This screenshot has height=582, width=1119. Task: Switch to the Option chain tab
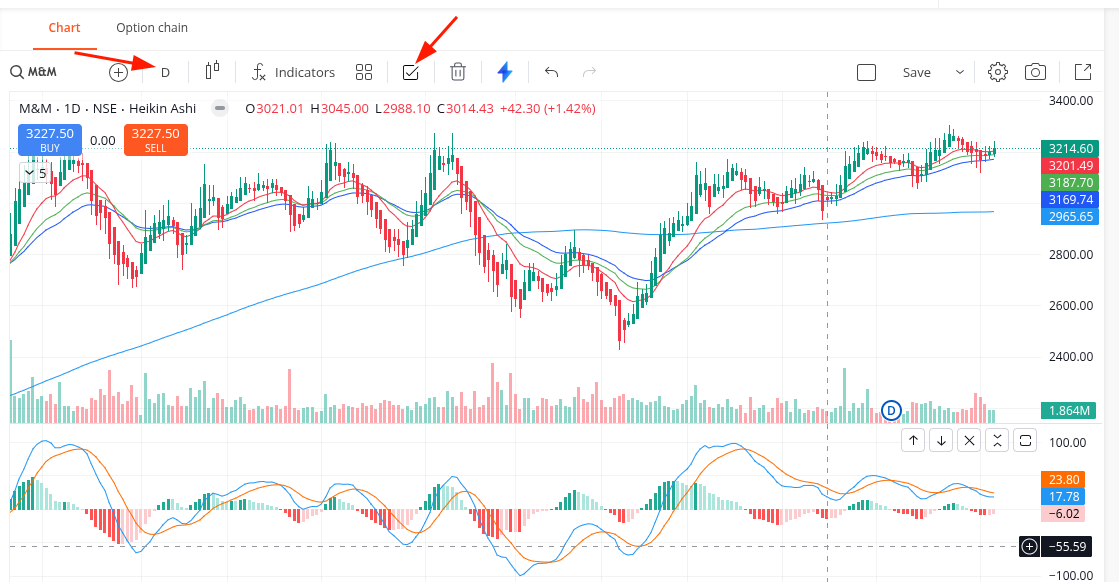coord(151,27)
